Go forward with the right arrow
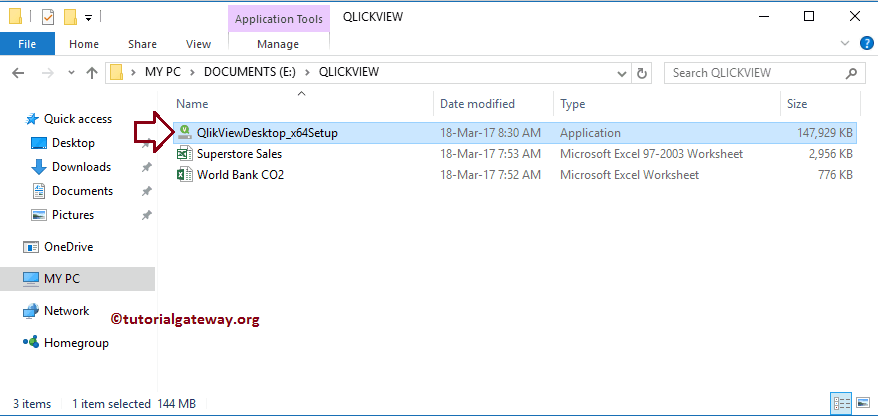Screen dimensions: 878x416 click(48, 73)
